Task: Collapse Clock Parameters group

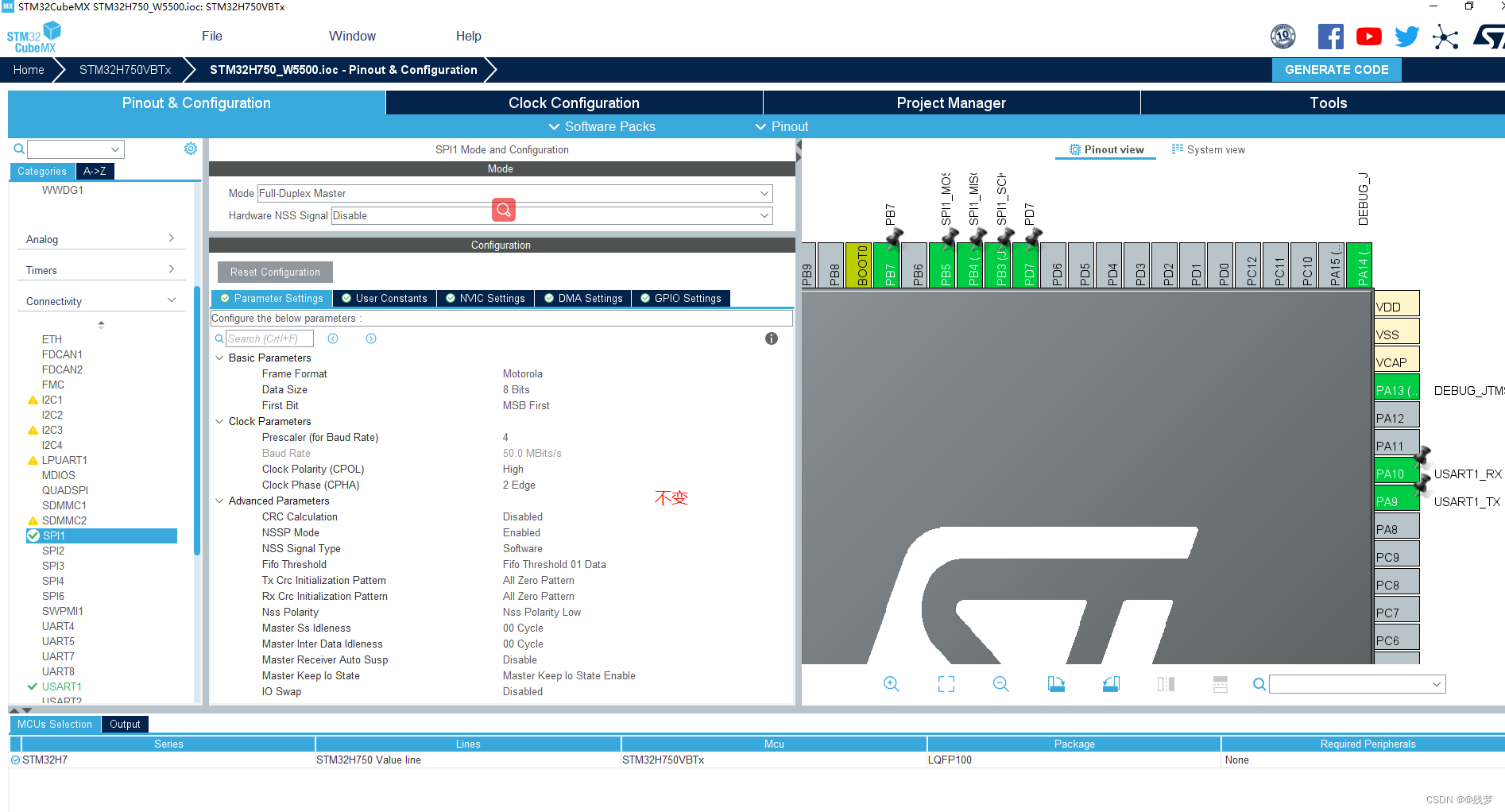Action: [x=219, y=421]
